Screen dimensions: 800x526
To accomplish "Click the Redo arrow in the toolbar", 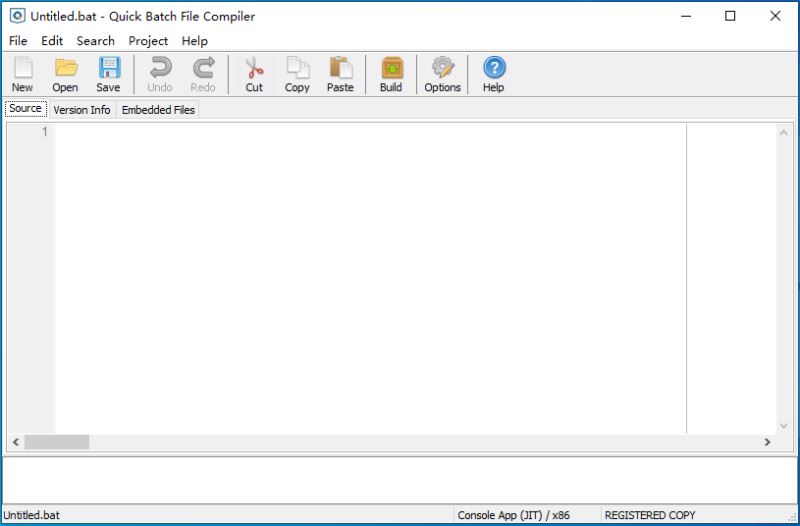I will [203, 74].
